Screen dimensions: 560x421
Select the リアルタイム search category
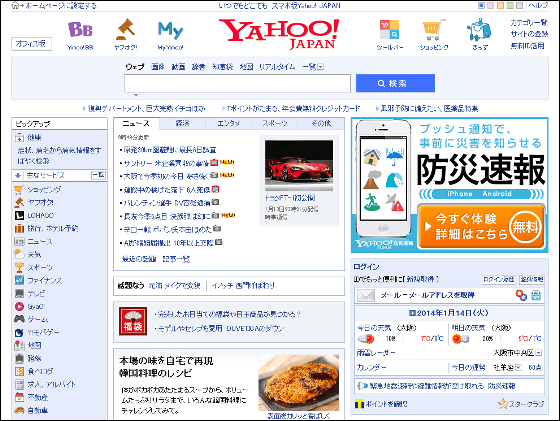click(x=277, y=67)
